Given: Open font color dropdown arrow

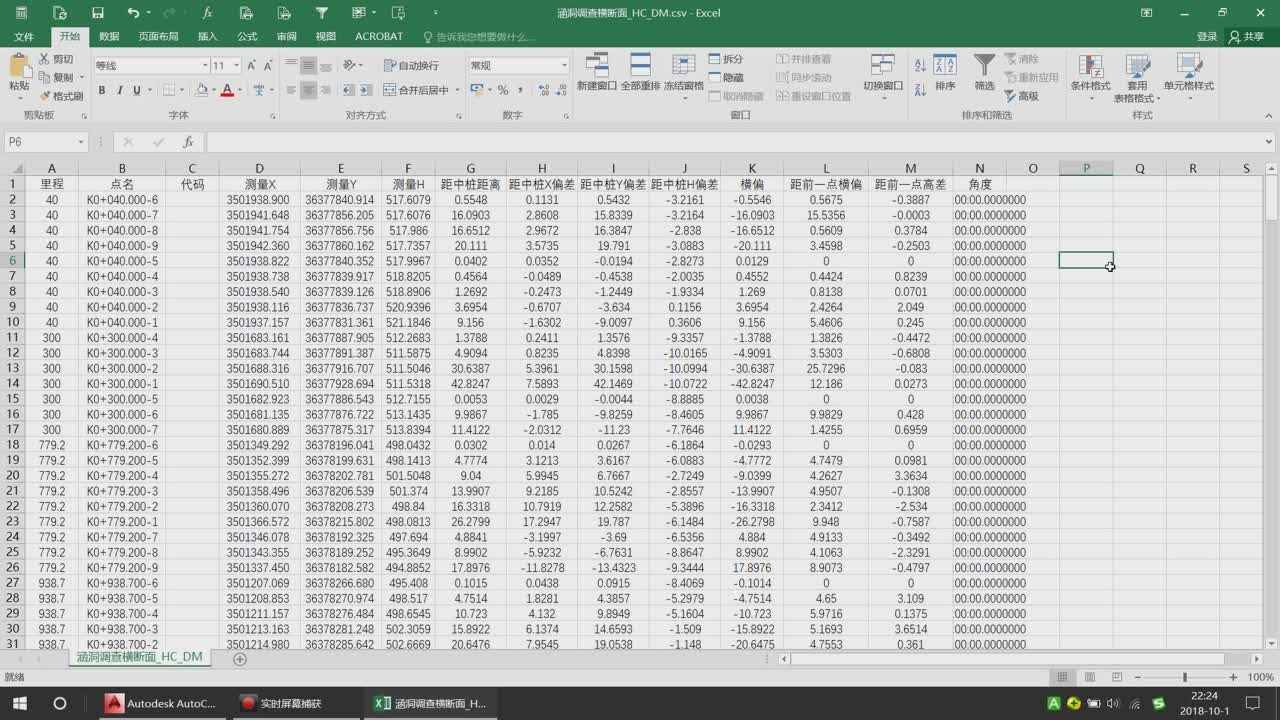Looking at the screenshot, I should (x=240, y=90).
